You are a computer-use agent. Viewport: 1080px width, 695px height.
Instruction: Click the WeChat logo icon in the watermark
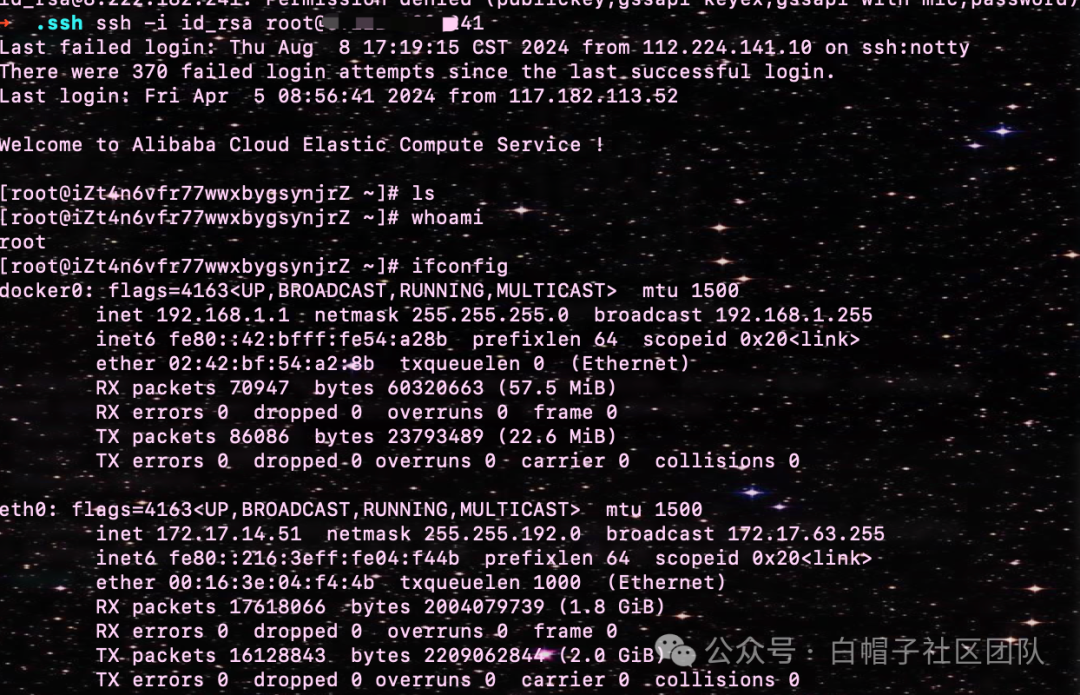pos(675,650)
